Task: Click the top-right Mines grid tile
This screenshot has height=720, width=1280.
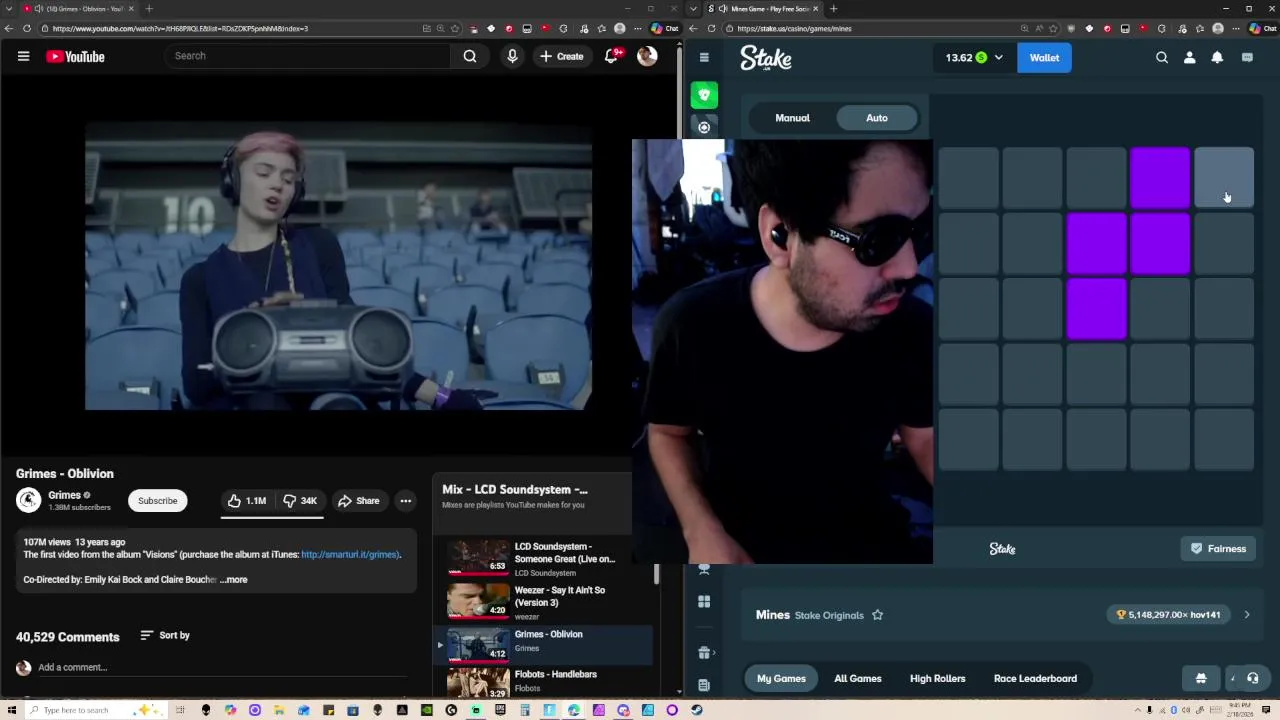Action: coord(1224,177)
